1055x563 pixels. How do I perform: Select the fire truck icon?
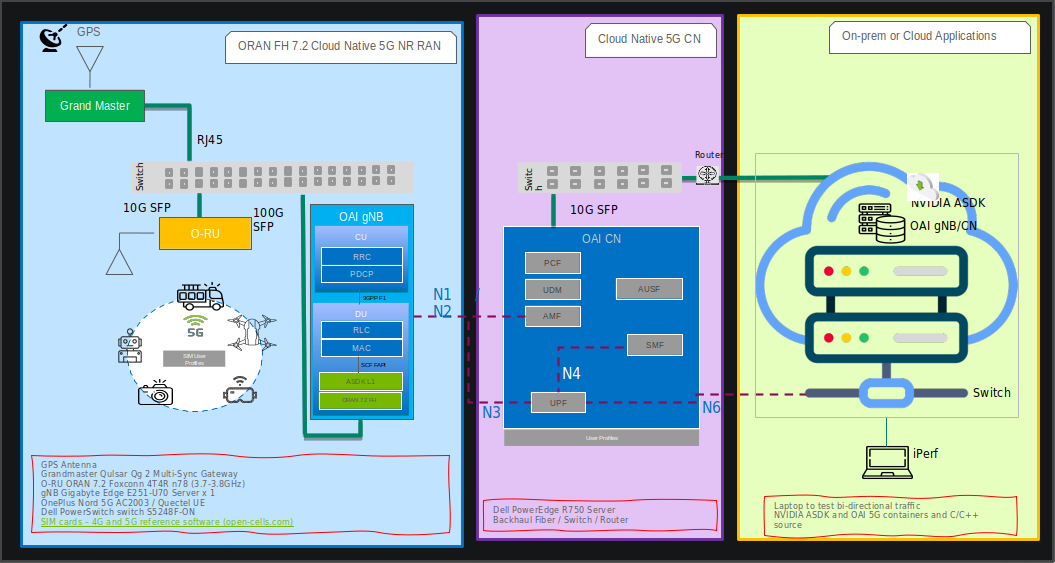pos(200,296)
